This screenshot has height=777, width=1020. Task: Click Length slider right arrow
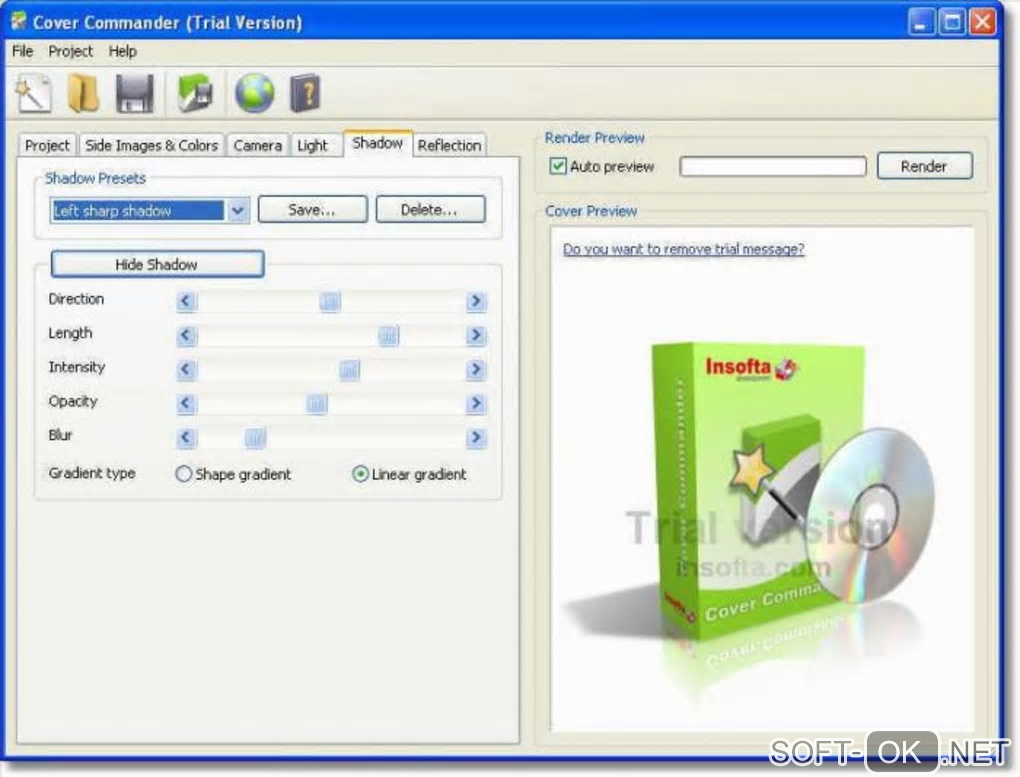(476, 335)
